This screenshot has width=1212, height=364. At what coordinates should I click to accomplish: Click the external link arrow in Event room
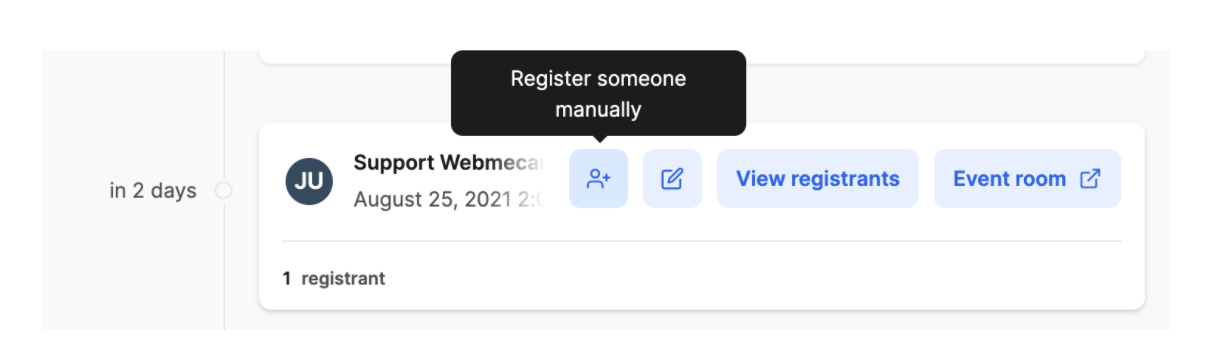point(1090,179)
